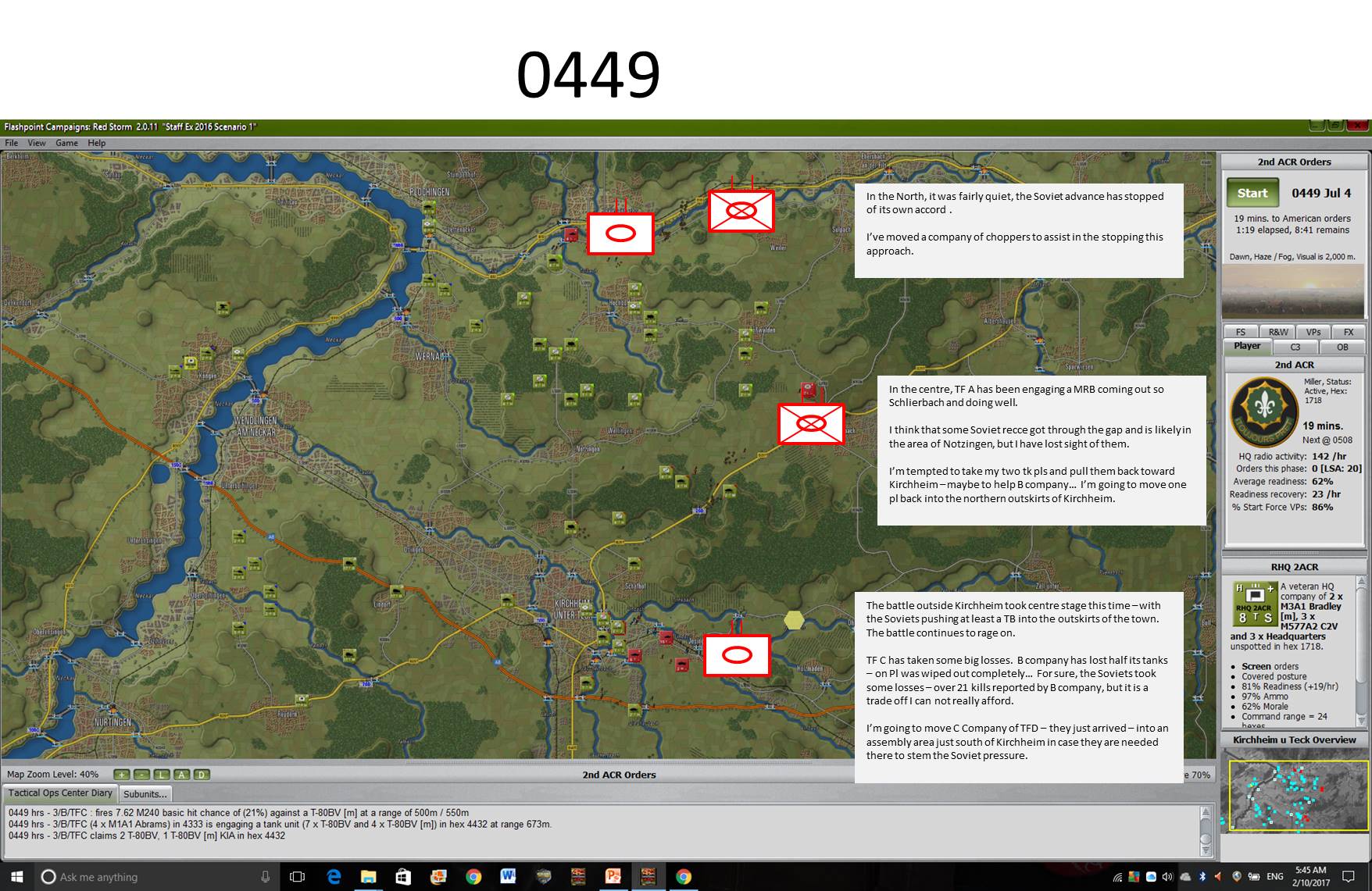Zoom in the map with plus button
This screenshot has width=1372, height=891.
tap(122, 775)
